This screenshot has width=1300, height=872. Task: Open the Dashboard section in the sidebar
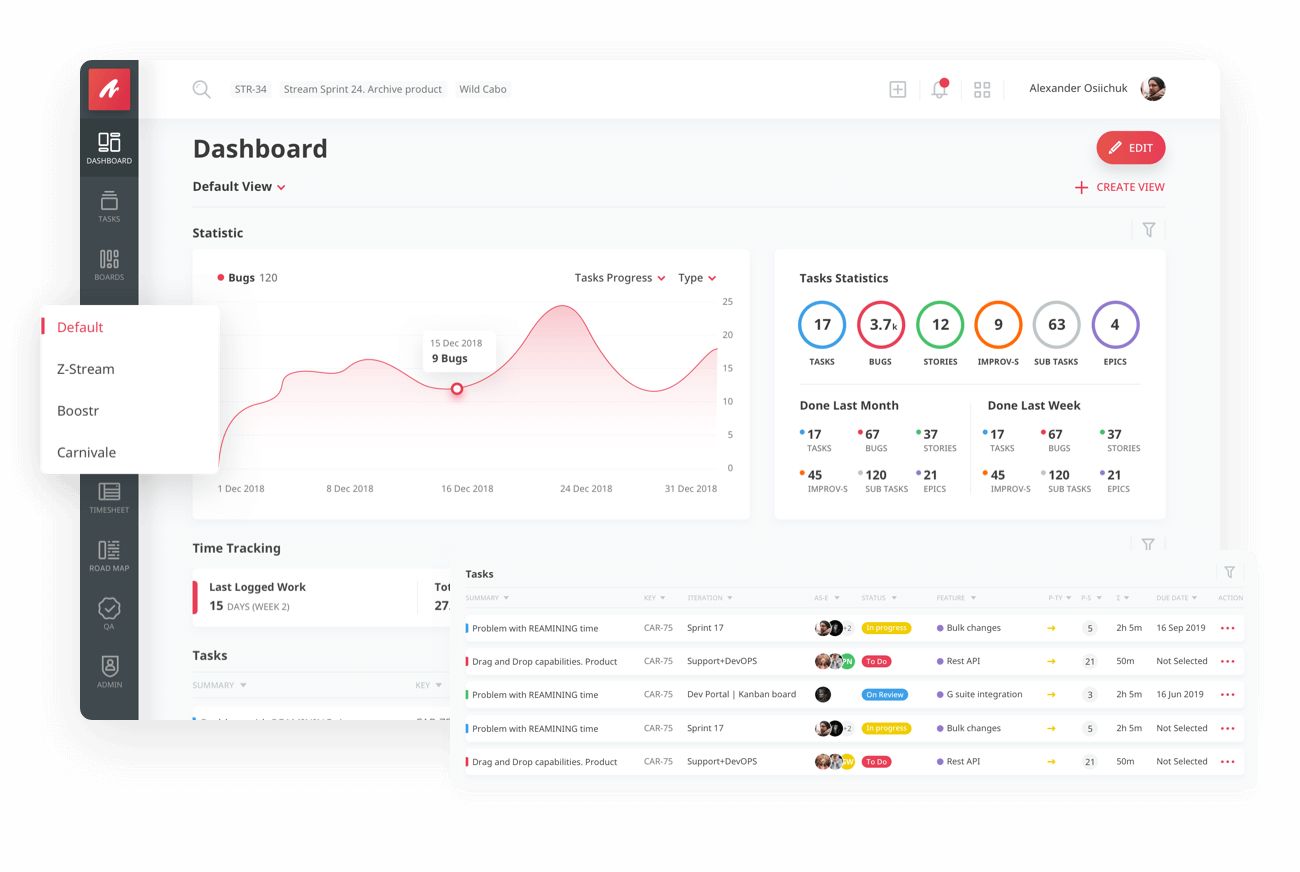(x=109, y=146)
